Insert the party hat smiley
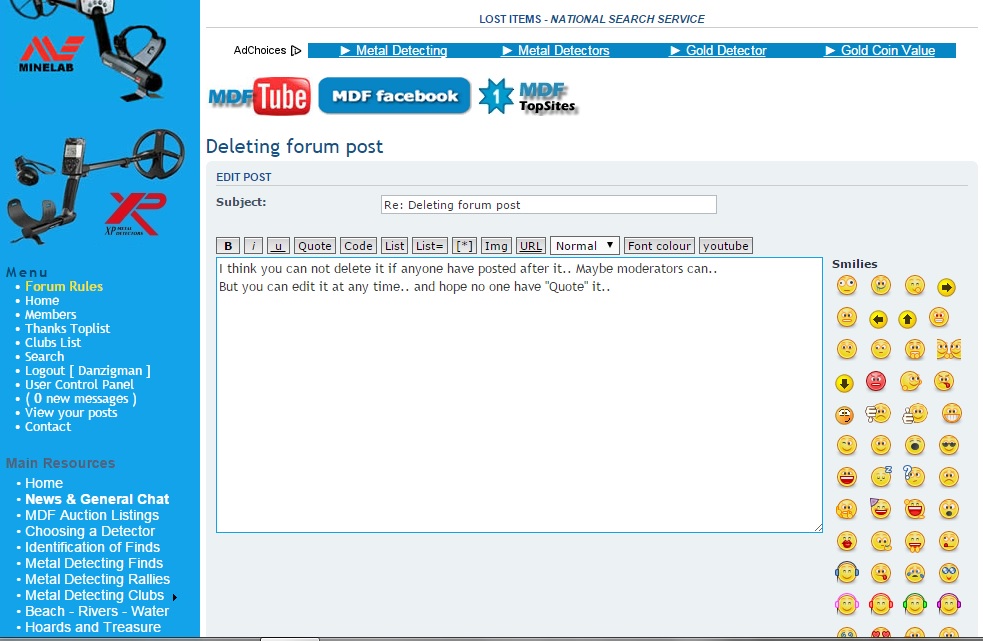Viewport: 983px width, 641px height. [x=880, y=508]
